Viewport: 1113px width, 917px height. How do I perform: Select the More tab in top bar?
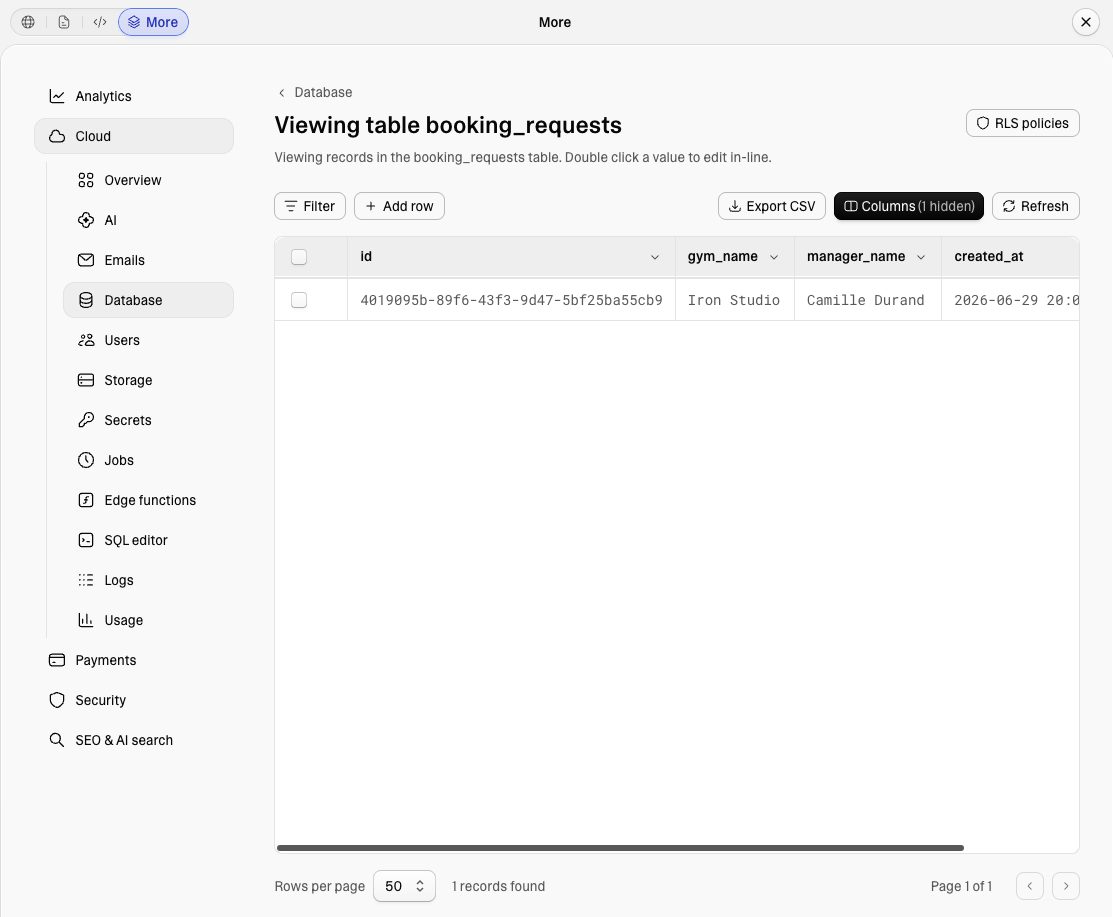(153, 22)
